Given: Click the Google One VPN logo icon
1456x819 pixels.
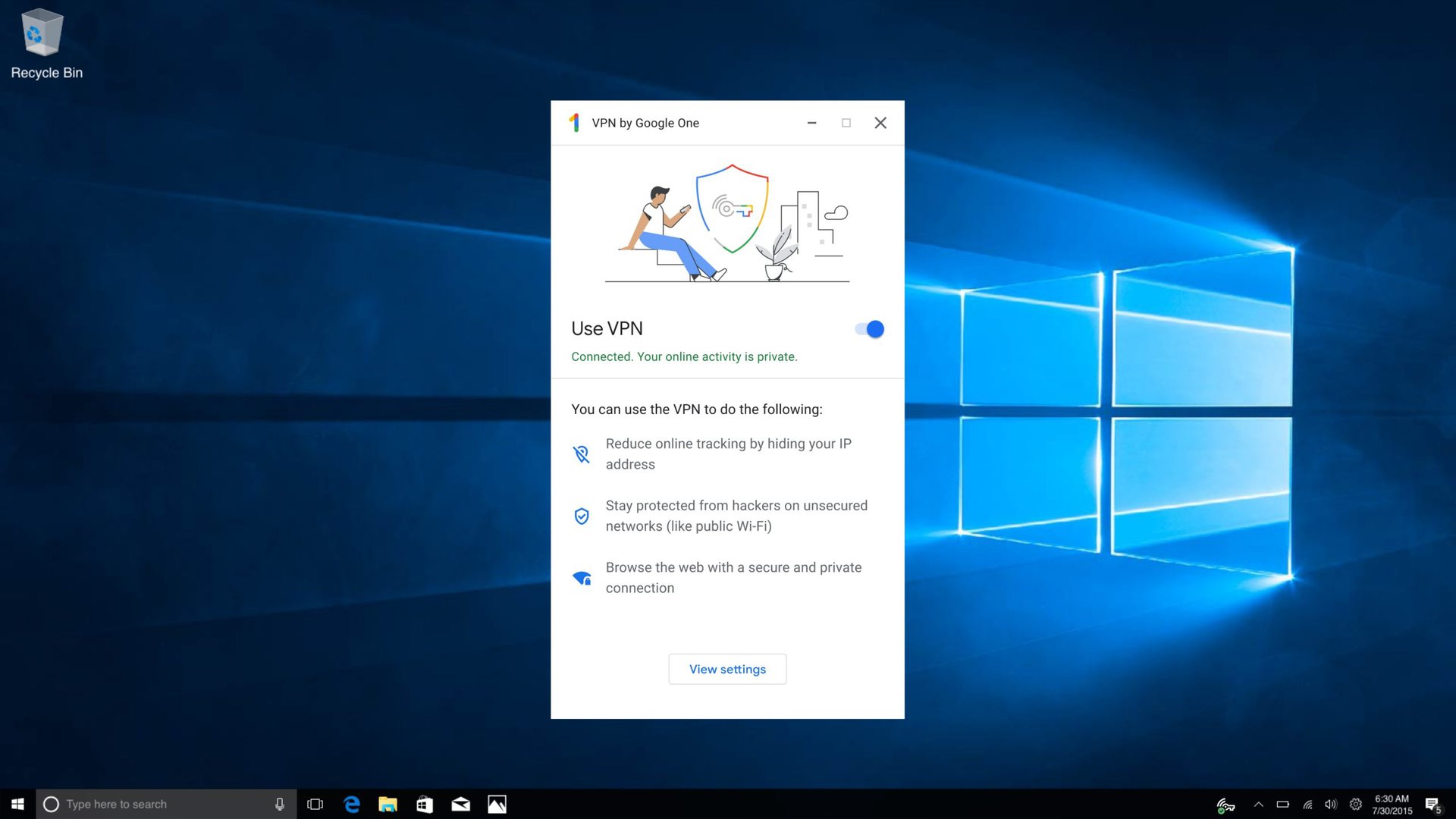Looking at the screenshot, I should 573,122.
